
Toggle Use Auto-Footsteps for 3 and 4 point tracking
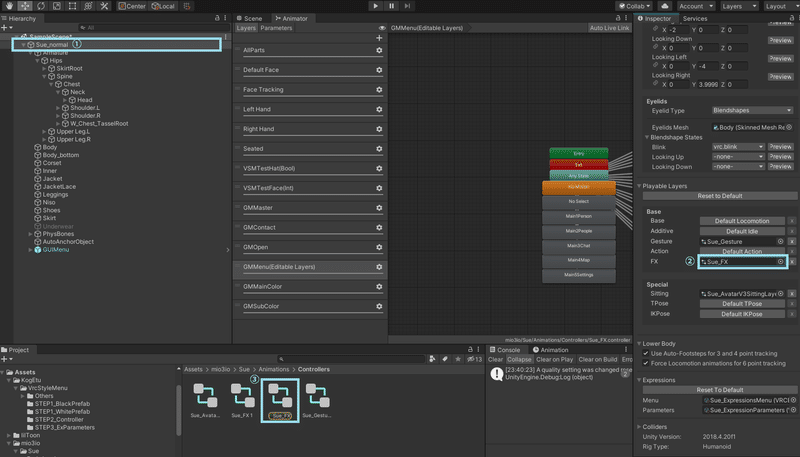coord(645,353)
